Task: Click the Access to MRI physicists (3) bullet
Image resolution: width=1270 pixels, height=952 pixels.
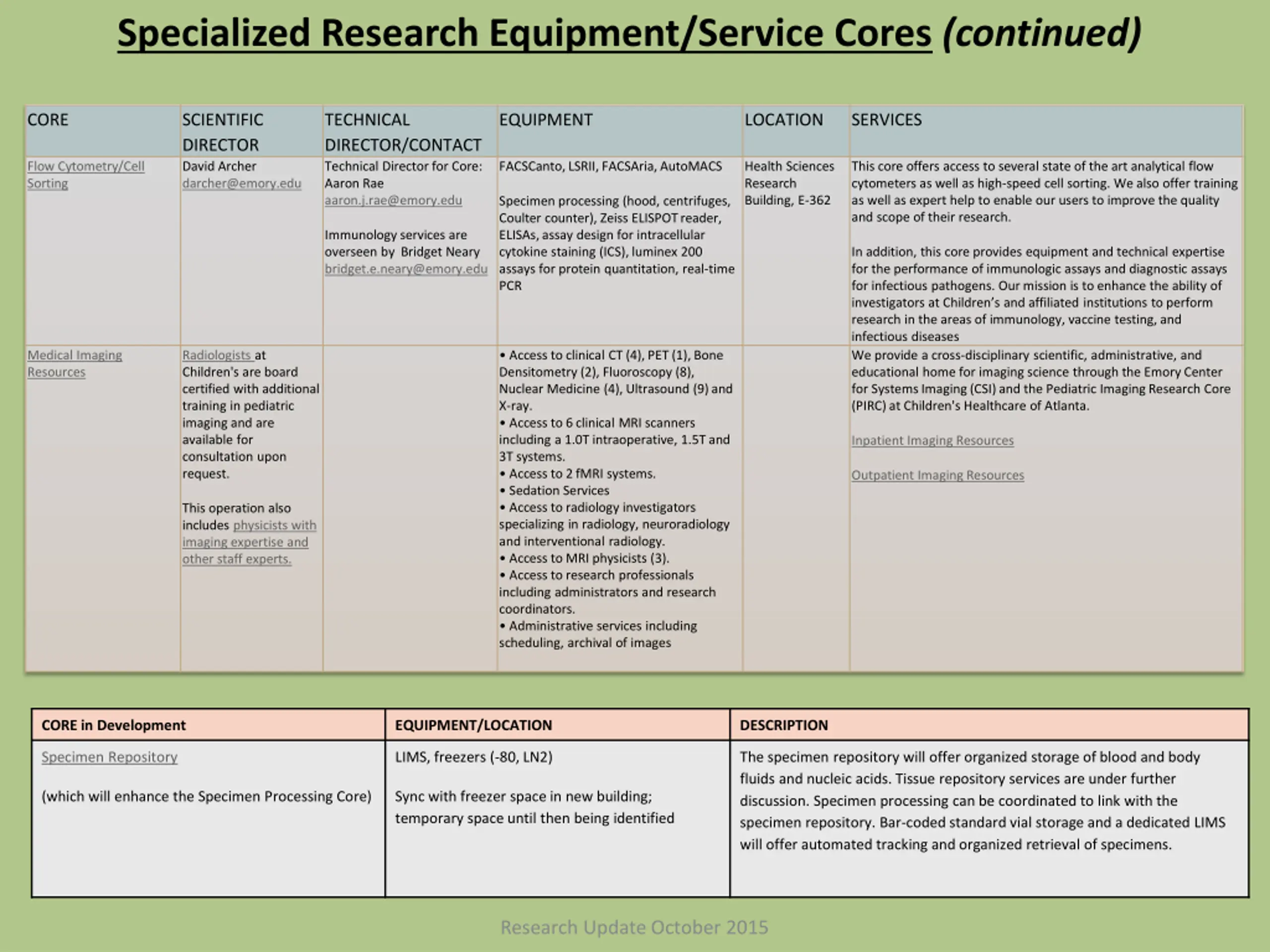Action: point(584,558)
